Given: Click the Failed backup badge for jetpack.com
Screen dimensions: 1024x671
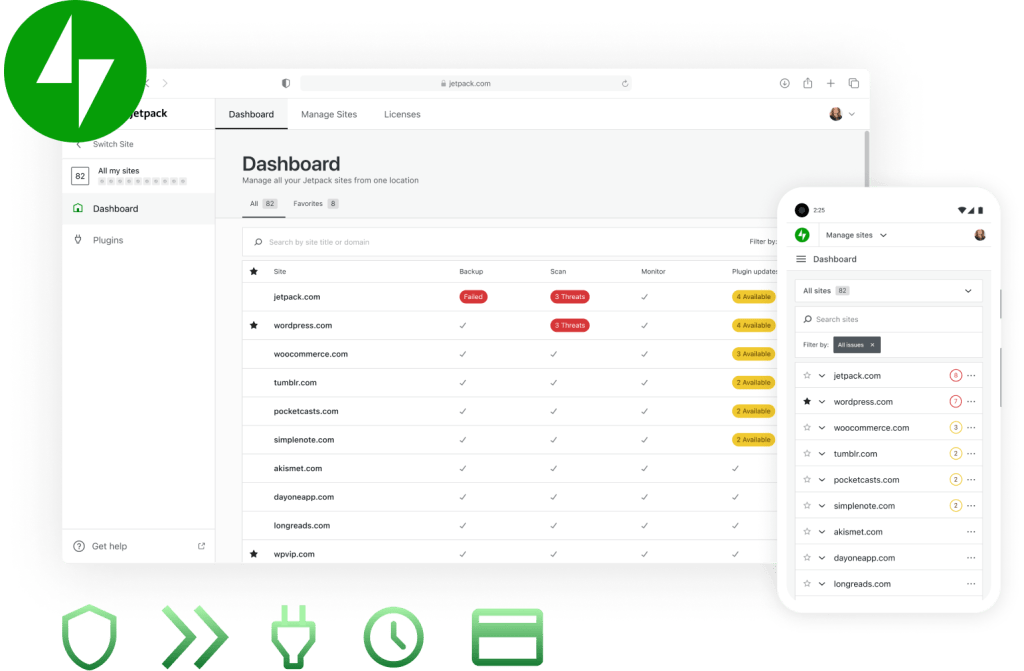Looking at the screenshot, I should click(x=473, y=297).
